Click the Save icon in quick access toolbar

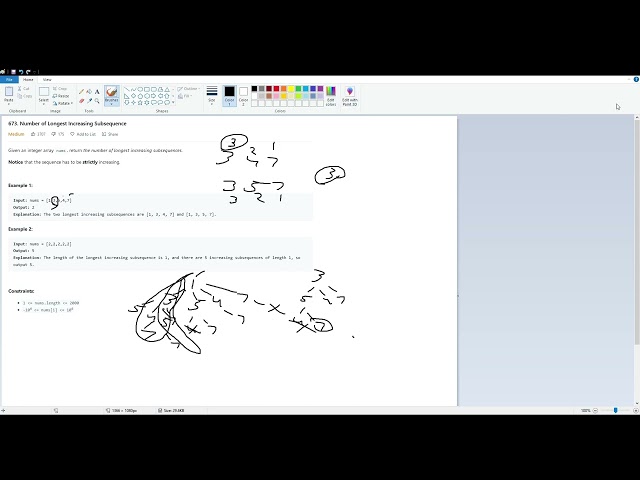(13, 72)
